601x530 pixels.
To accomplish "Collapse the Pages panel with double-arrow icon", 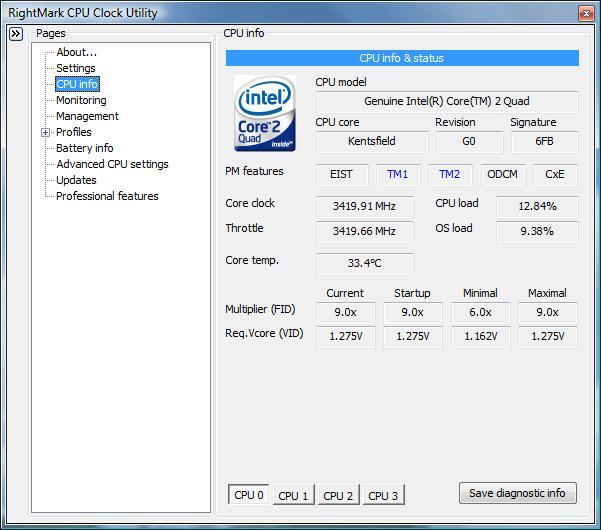I will pyautogui.click(x=16, y=34).
